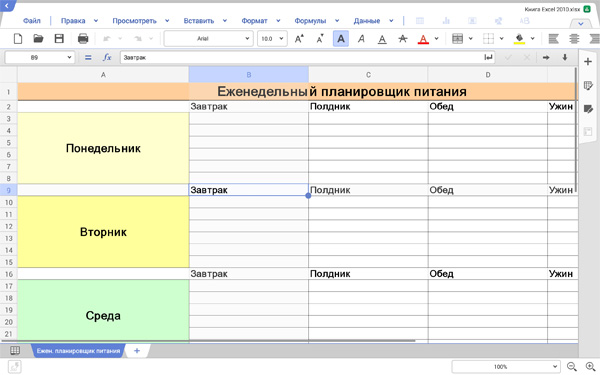Expand the font size 10.0 dropdown
Image resolution: width=600 pixels, height=375 pixels.
tap(272, 39)
